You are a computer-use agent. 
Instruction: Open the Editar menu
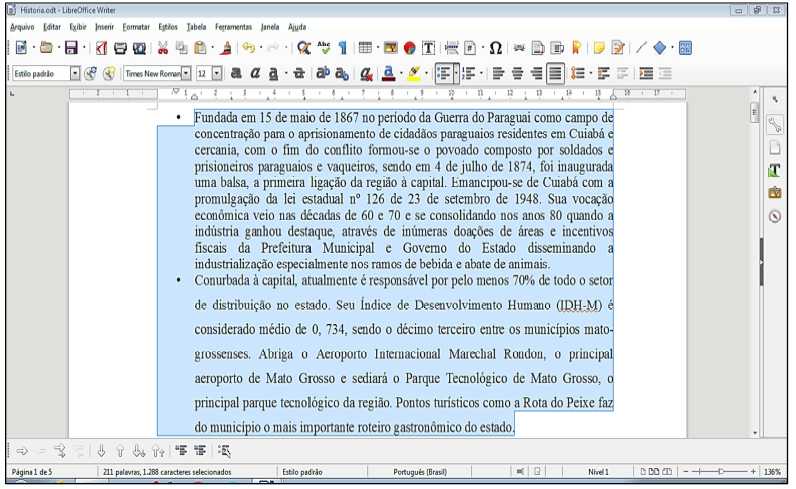coord(52,27)
